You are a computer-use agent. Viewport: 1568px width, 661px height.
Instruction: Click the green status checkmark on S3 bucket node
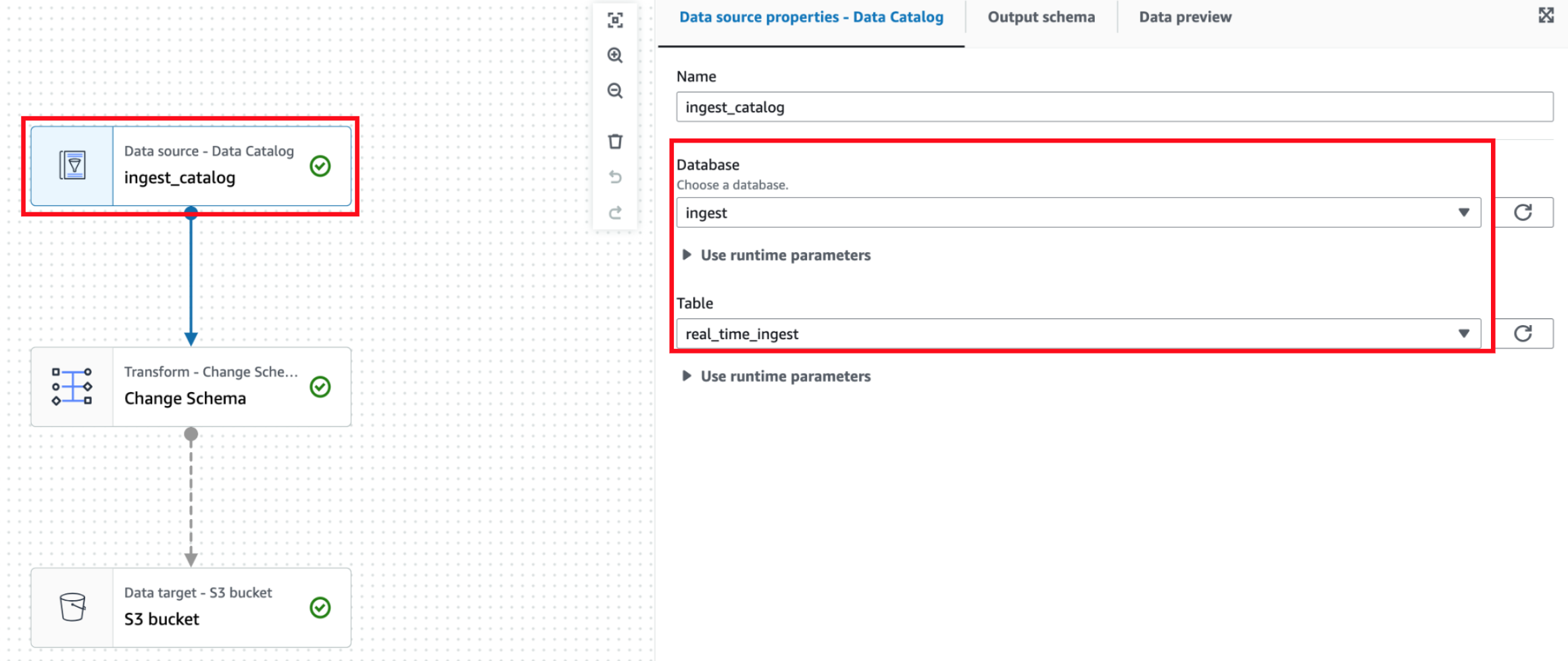[x=320, y=607]
